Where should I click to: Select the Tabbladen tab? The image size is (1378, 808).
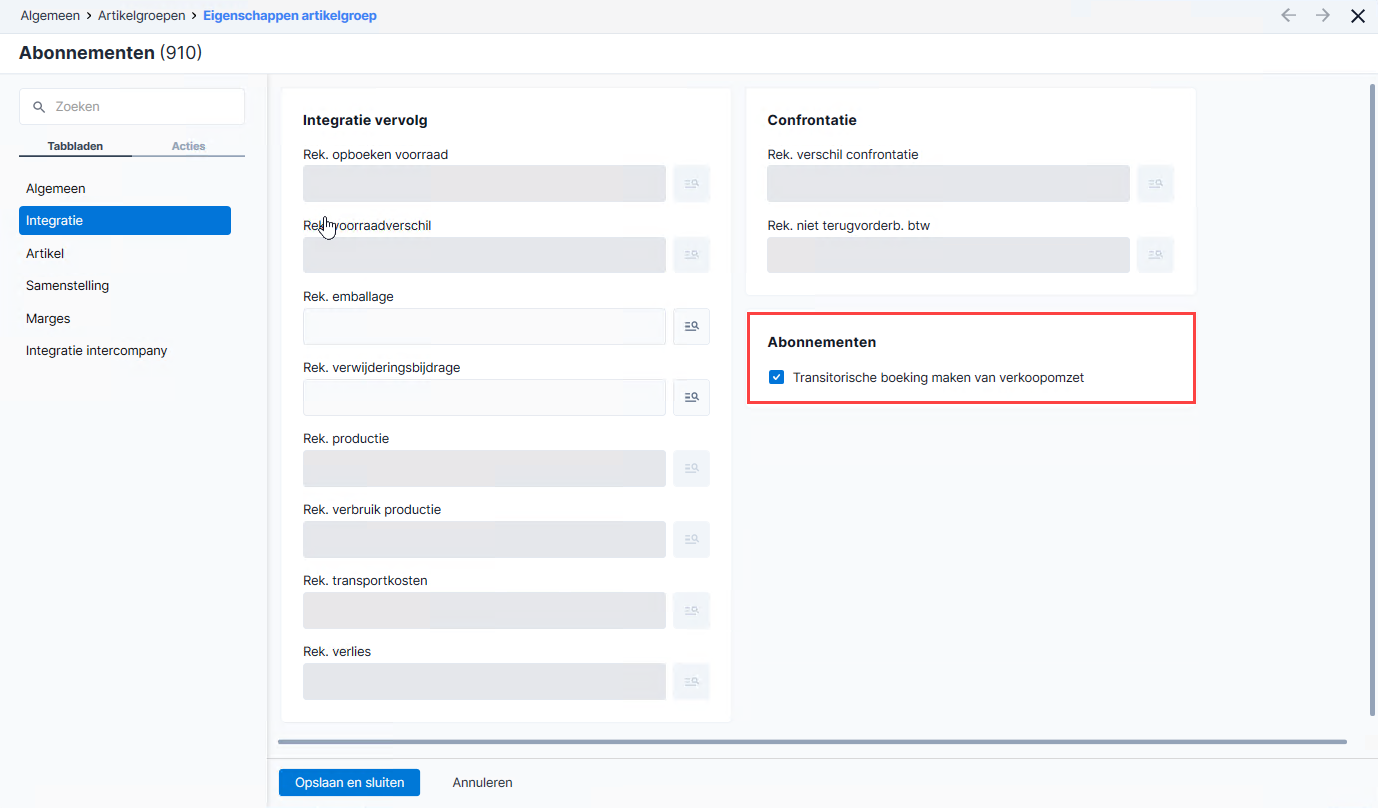pyautogui.click(x=75, y=146)
